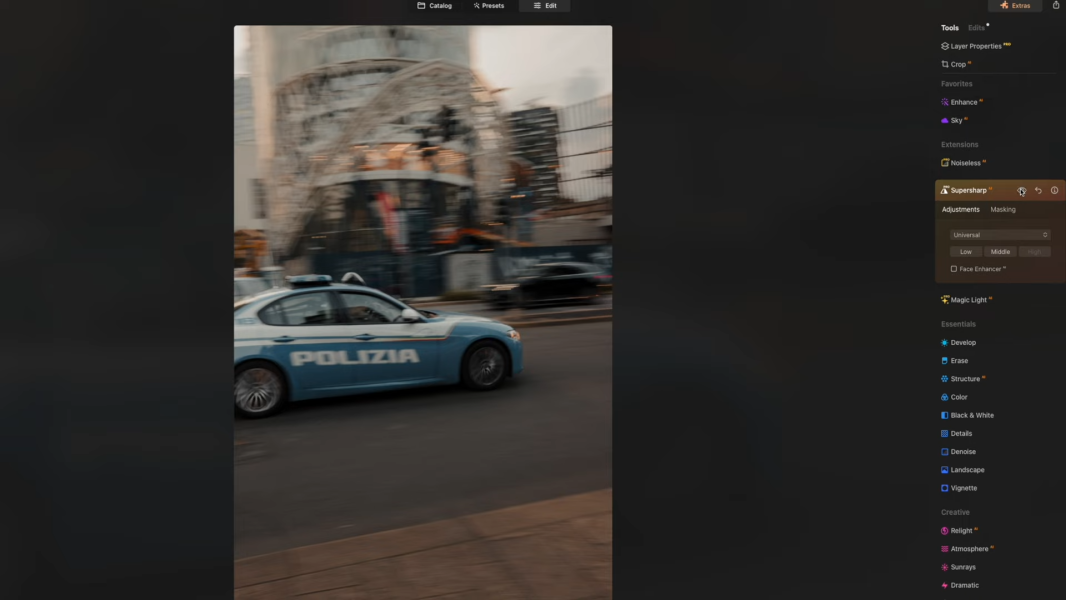Expand the Atmosphere AI tool
The height and width of the screenshot is (600, 1066).
tap(967, 549)
